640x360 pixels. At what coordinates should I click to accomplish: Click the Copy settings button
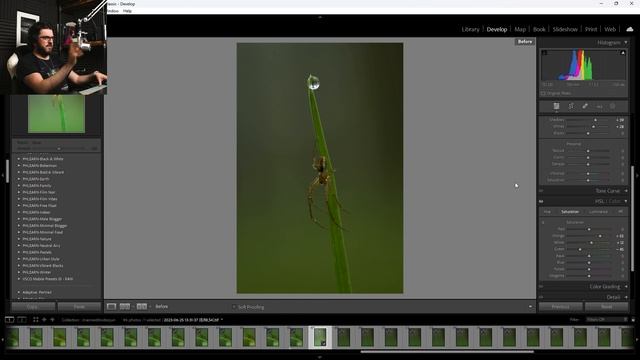point(33,307)
